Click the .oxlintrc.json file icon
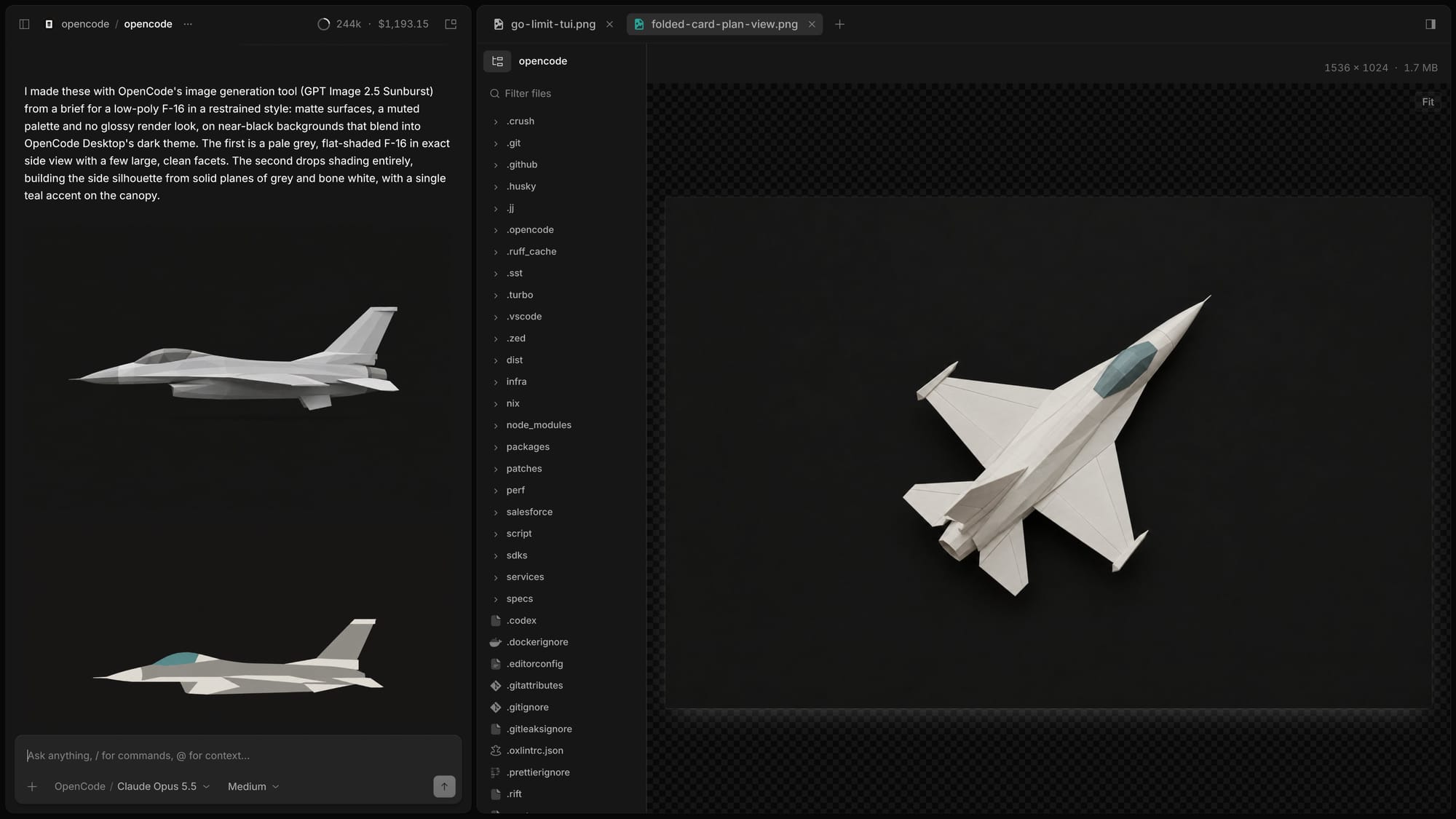 tap(496, 751)
